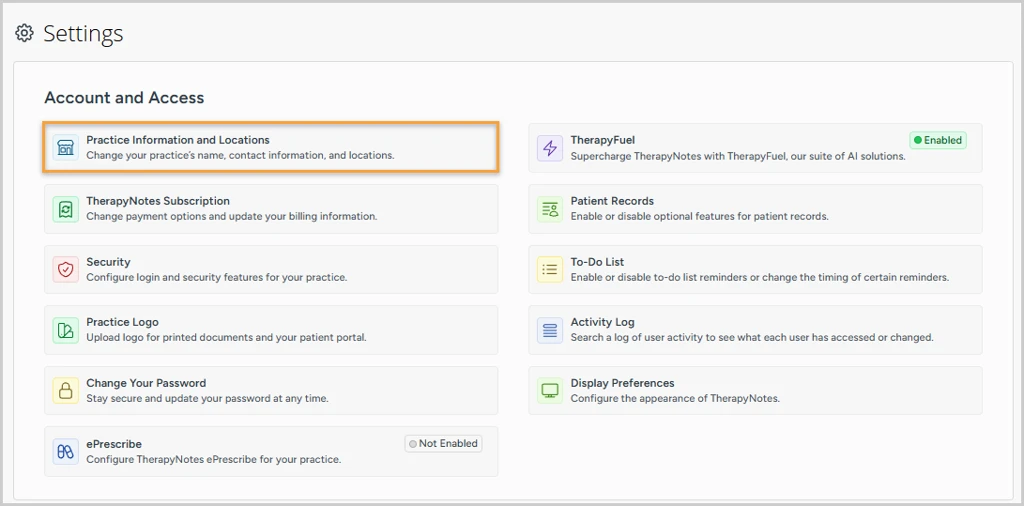
Task: Open TherapyNotes Subscription settings
Action: click(271, 209)
